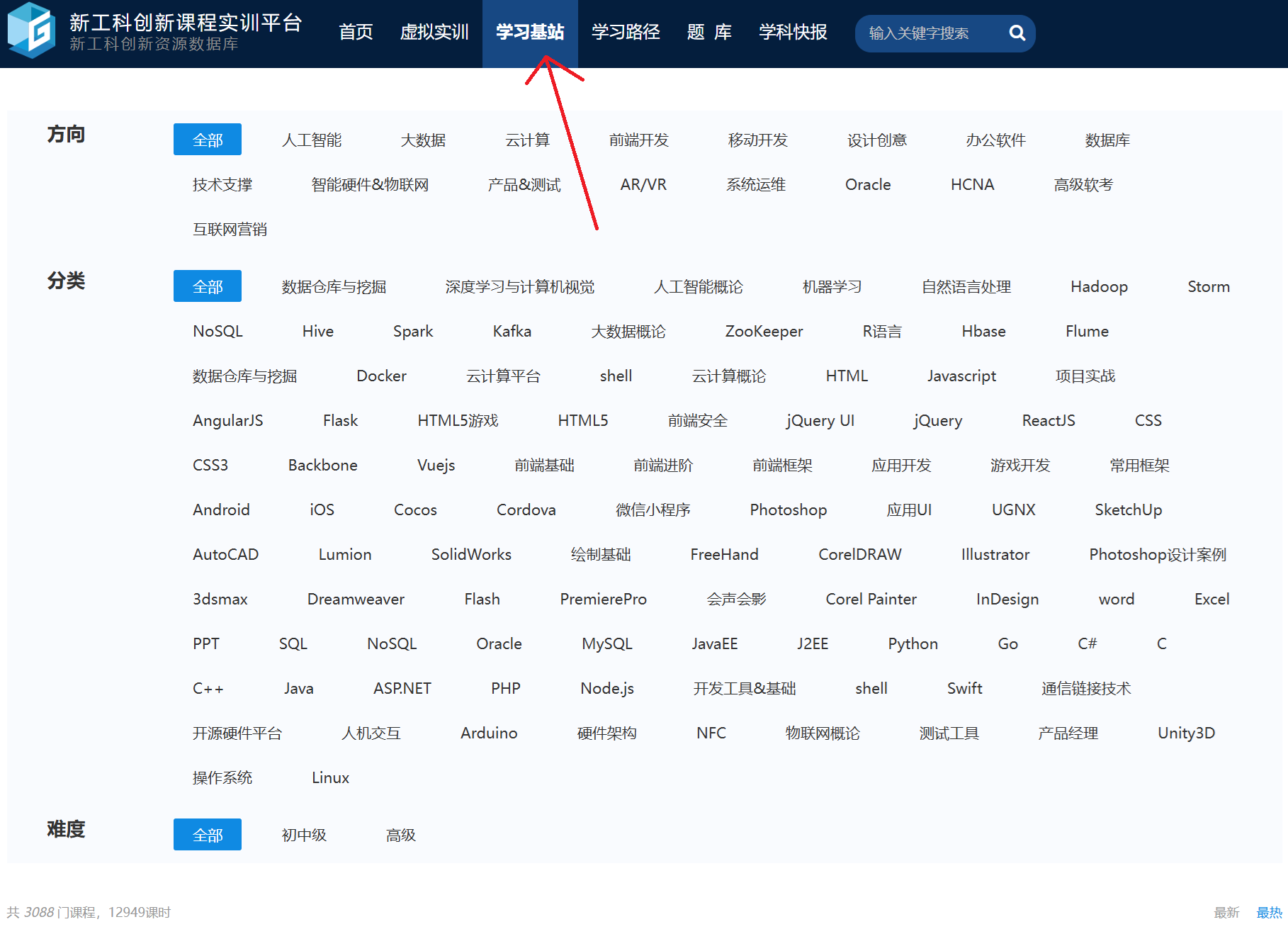Filter direction by 大数据
1288x934 pixels.
[423, 140]
